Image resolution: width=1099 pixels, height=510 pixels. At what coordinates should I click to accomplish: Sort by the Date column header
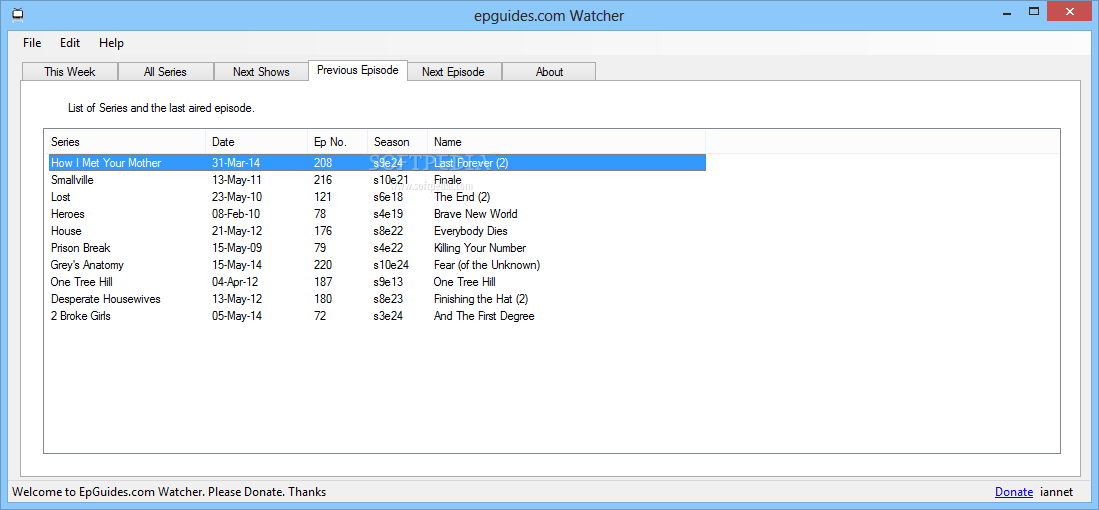click(x=257, y=142)
